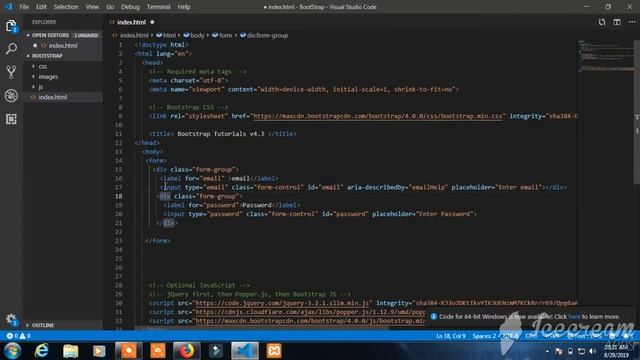Click the taskbar clock showing 8/29/2019
This screenshot has height=360, width=640.
coord(616,351)
